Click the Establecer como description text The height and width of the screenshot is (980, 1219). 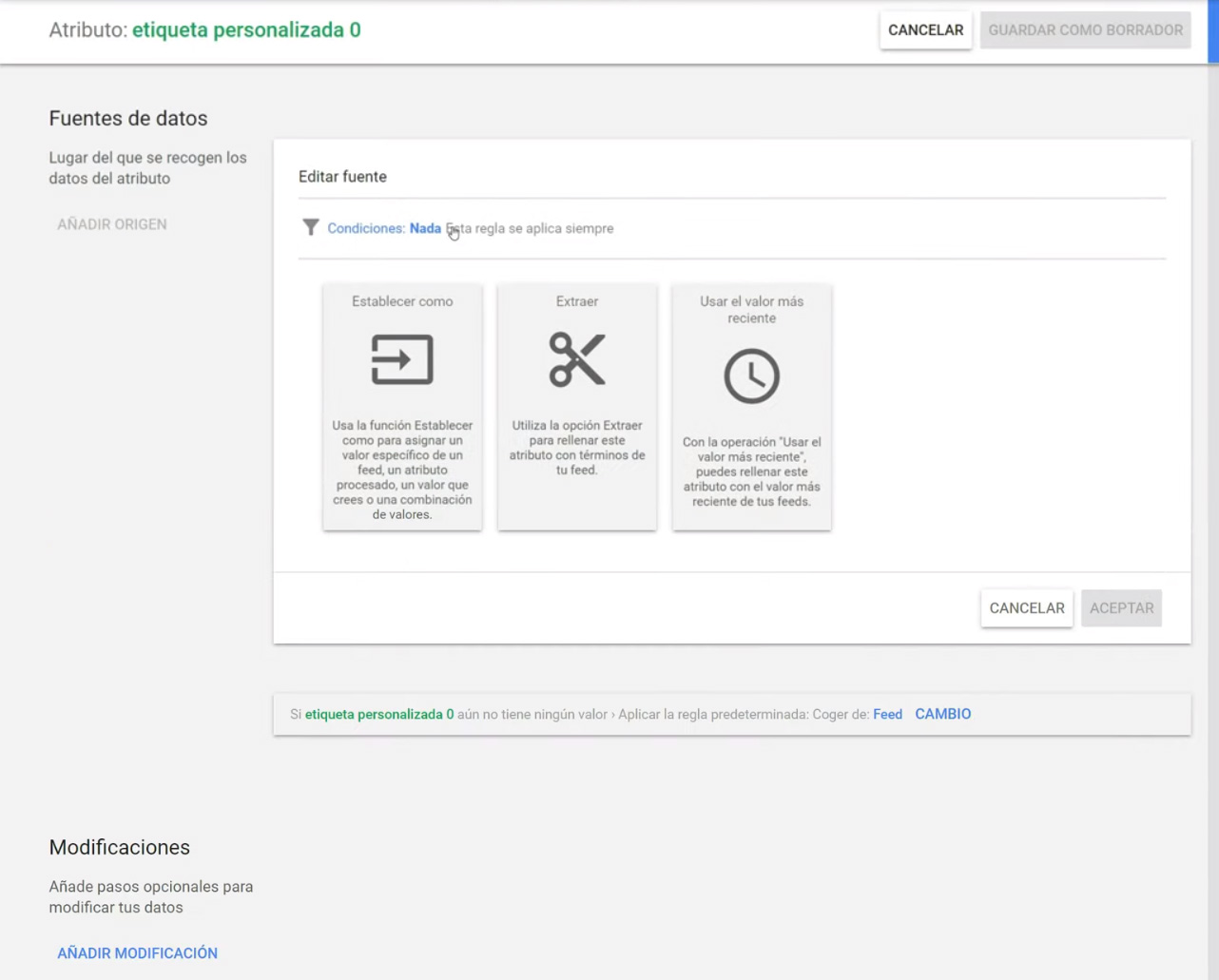click(x=402, y=470)
